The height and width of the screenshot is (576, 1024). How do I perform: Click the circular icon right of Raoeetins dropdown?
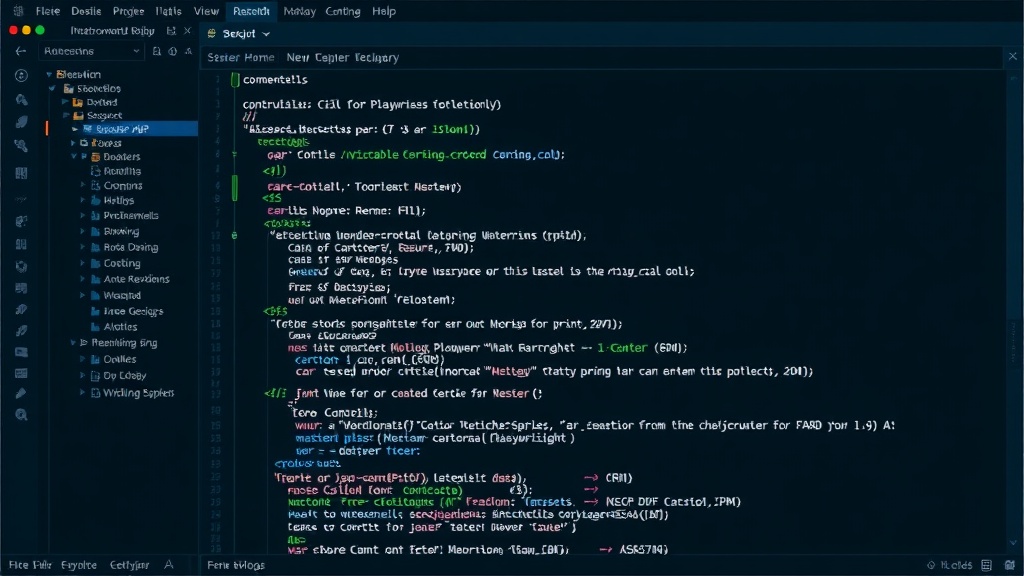click(x=172, y=51)
